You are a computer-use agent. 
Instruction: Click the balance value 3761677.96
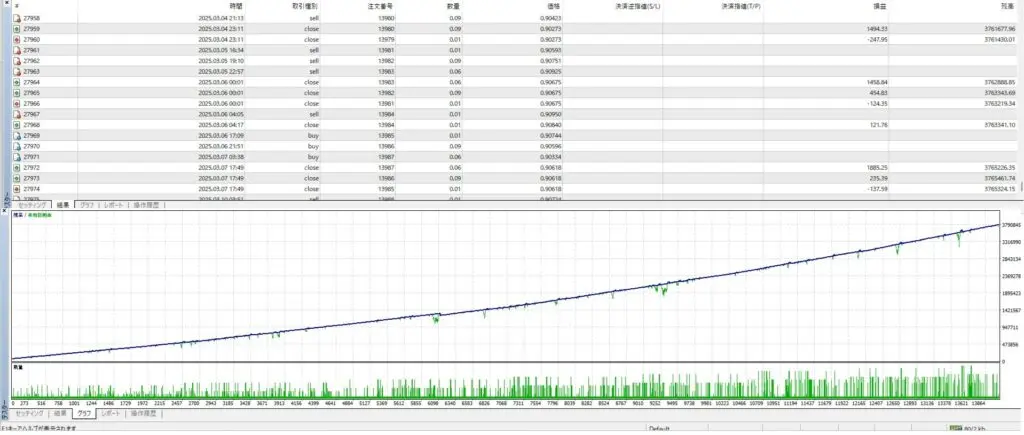[1000, 29]
